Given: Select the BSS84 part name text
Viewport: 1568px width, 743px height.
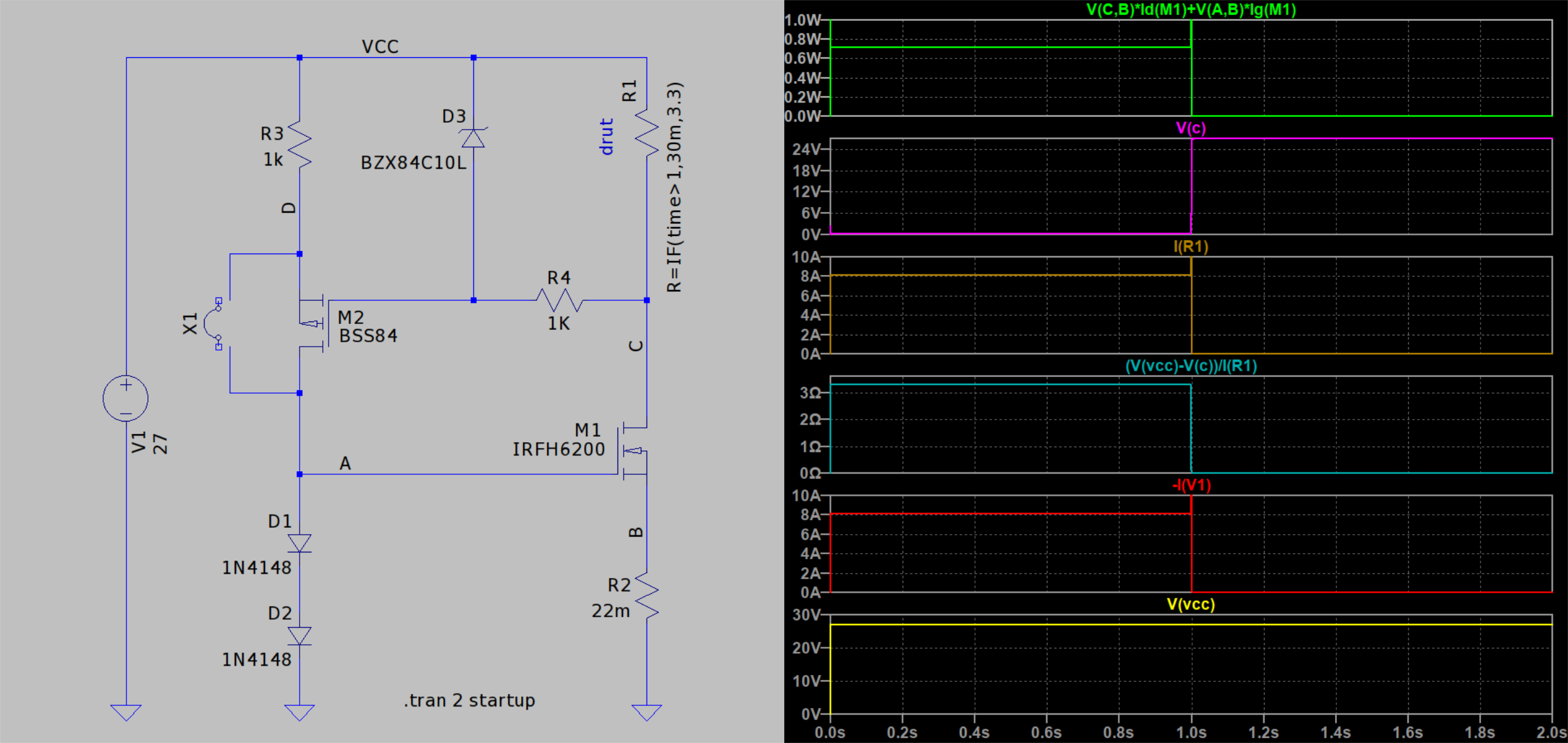Looking at the screenshot, I should (368, 336).
